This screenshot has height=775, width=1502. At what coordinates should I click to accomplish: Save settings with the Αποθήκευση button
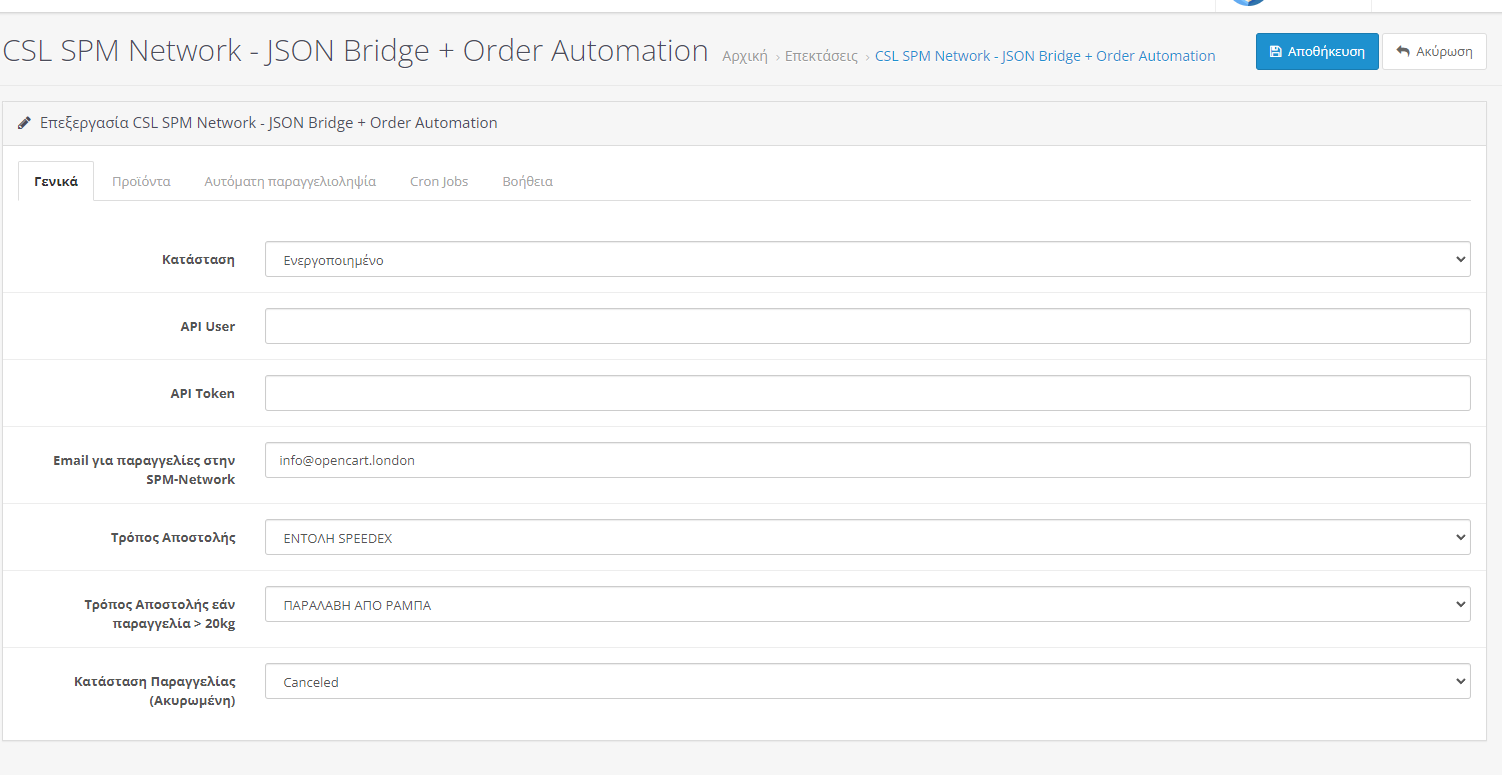(1317, 52)
